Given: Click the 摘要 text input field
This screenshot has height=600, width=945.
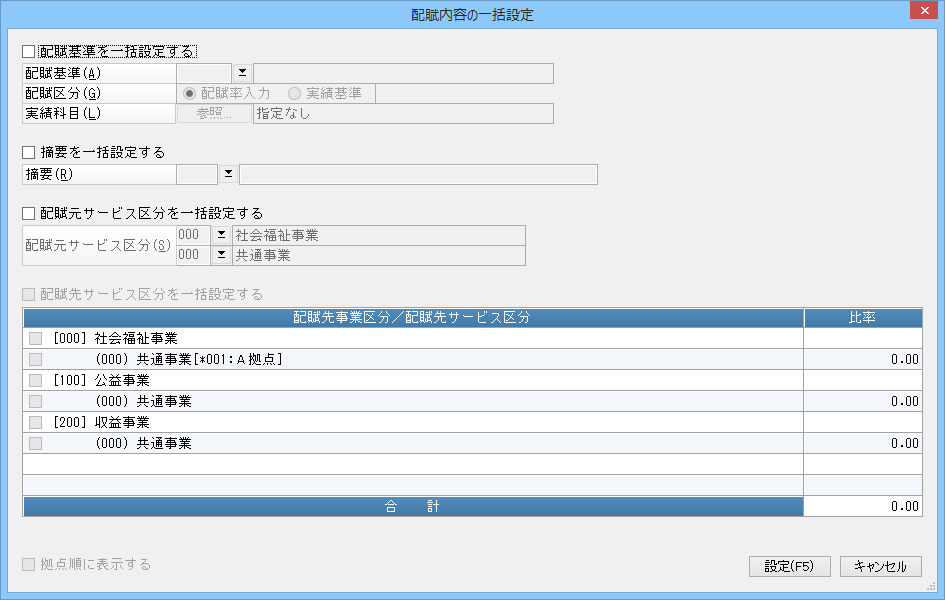Looking at the screenshot, I should (x=418, y=174).
